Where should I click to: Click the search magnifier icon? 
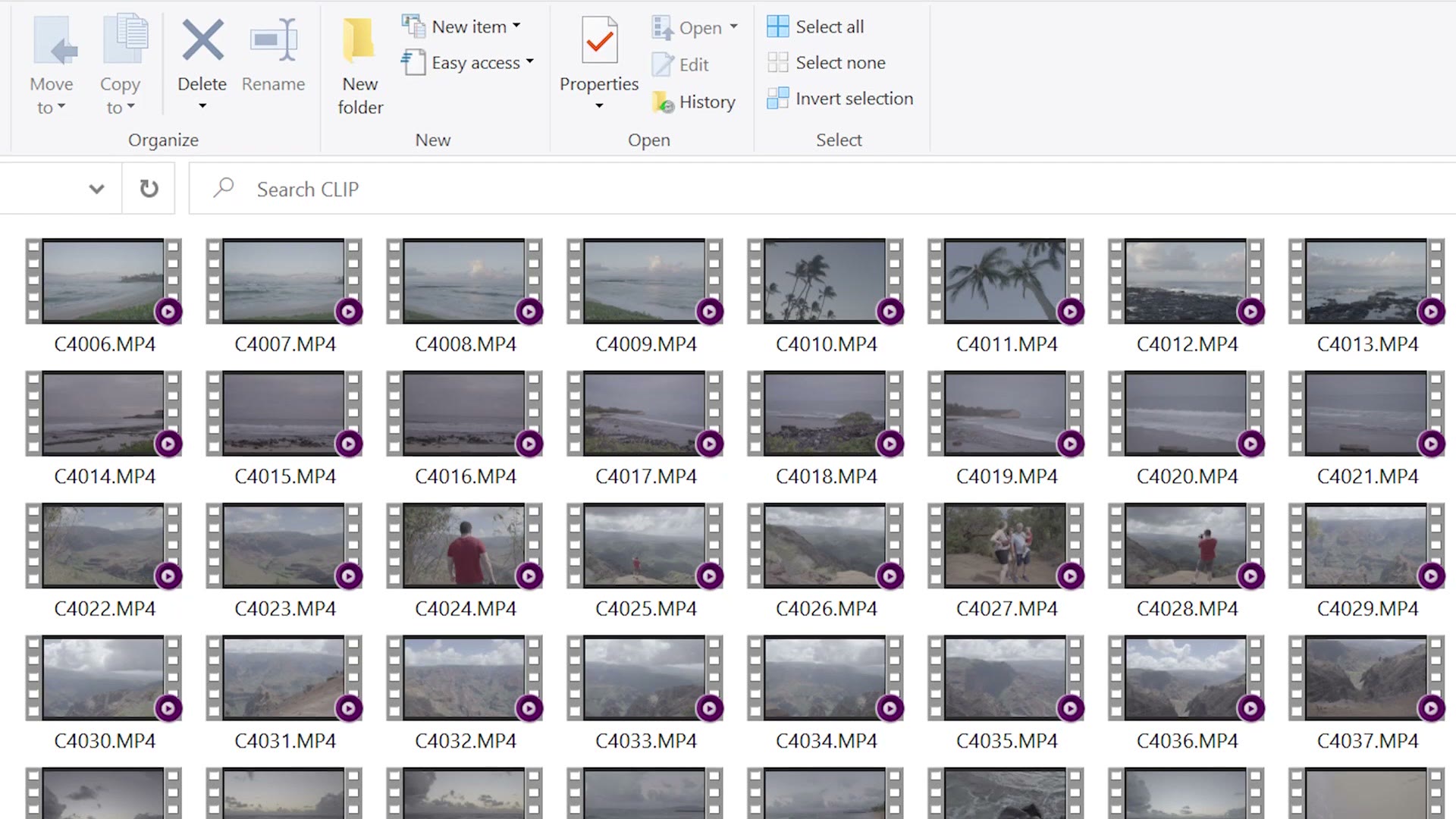(224, 187)
